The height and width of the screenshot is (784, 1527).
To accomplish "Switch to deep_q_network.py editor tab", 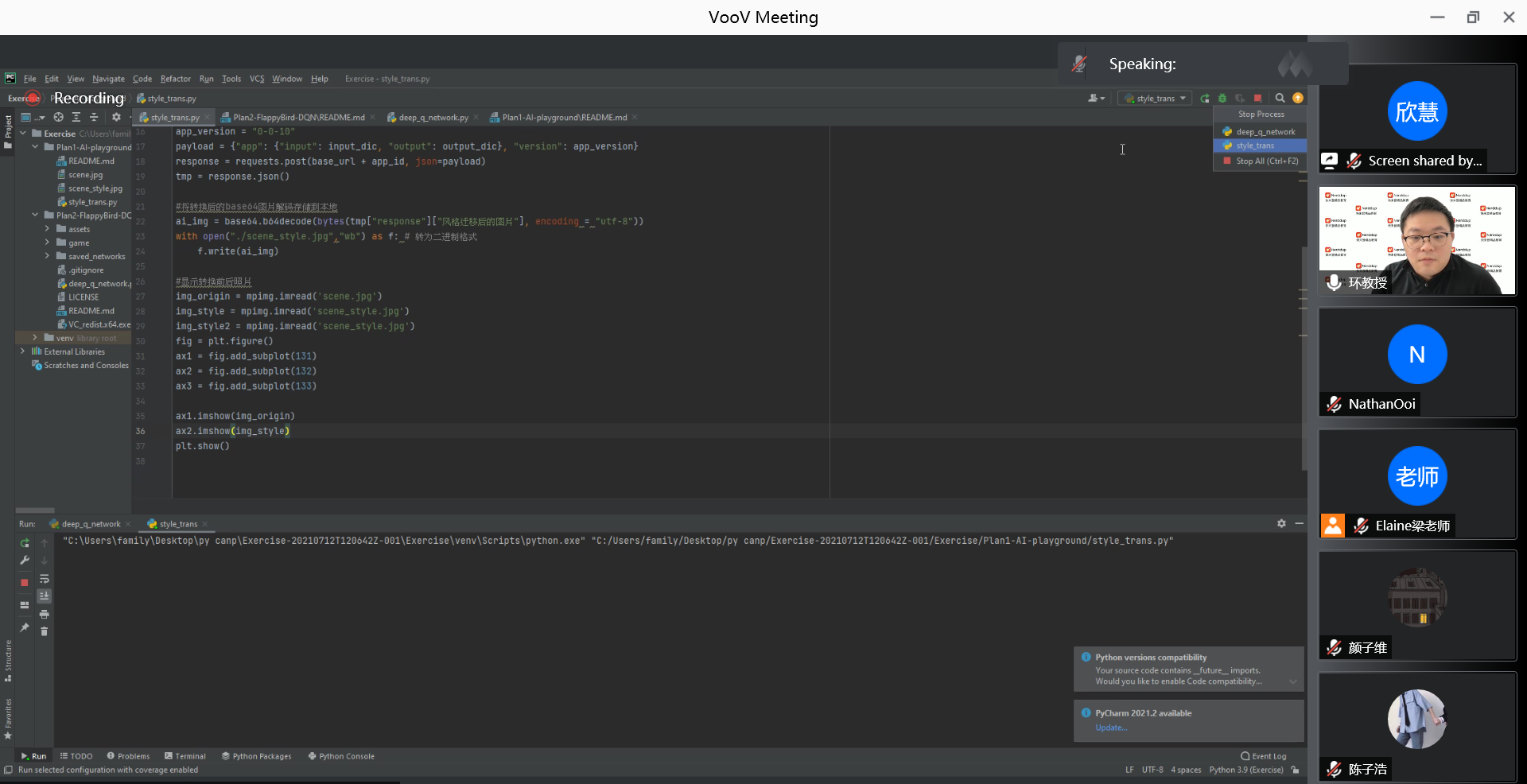I will (433, 118).
